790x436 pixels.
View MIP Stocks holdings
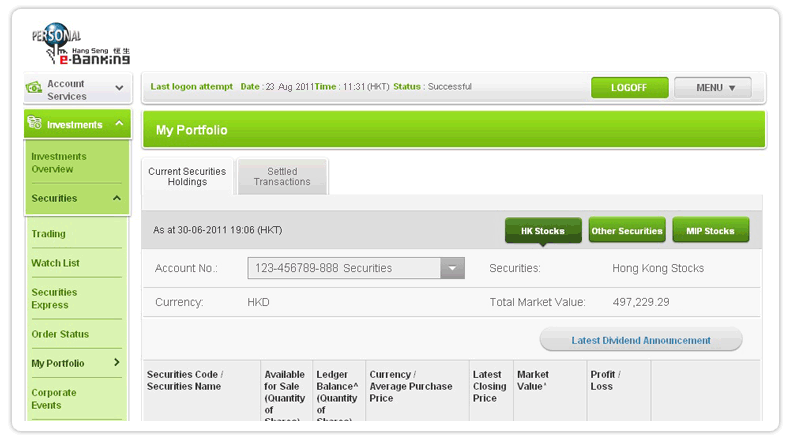pos(710,231)
